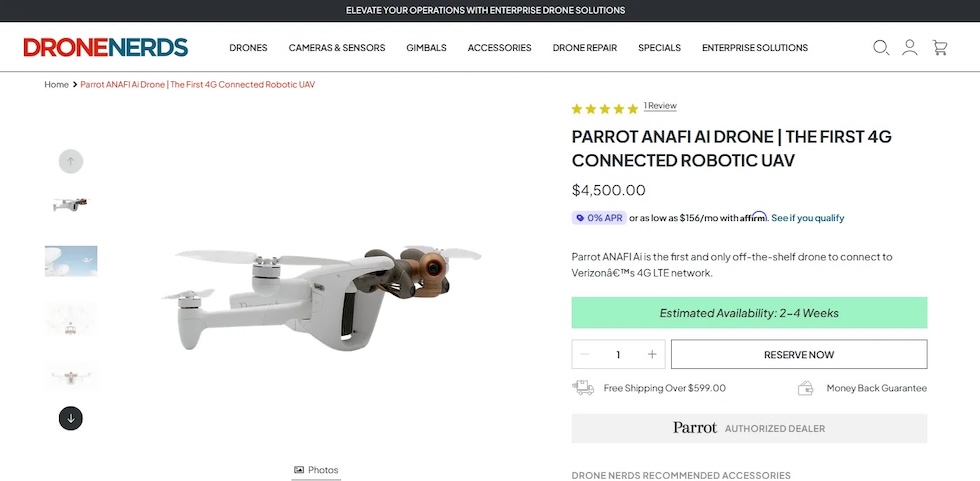
Task: Open the Cameras & Sensors menu
Action: pos(337,47)
